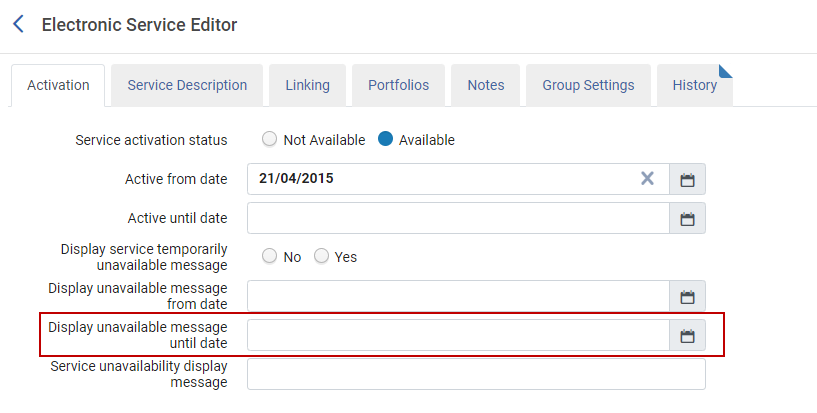Go to the Linking tab
817x413 pixels.
tap(307, 85)
